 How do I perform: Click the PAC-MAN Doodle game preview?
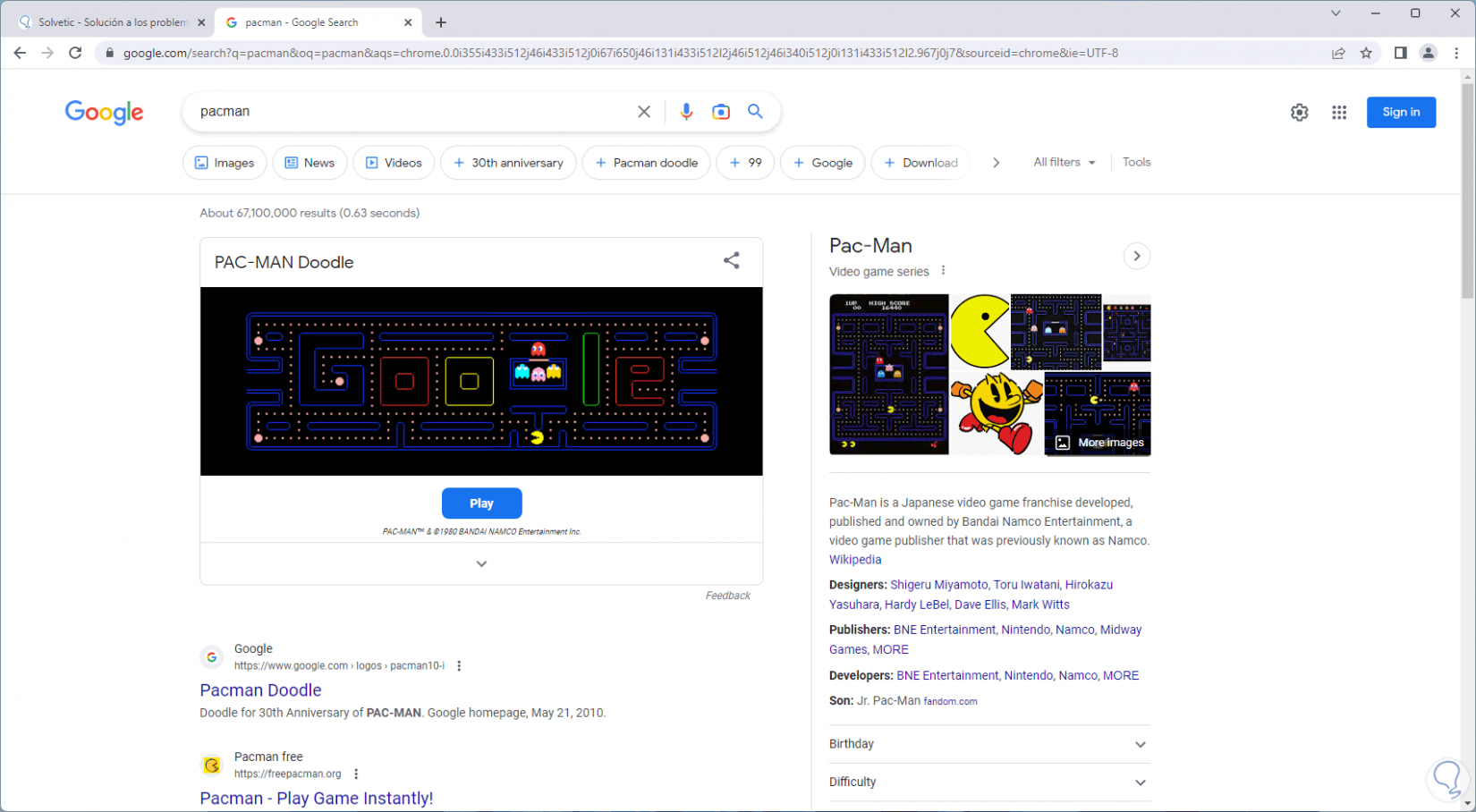481,382
